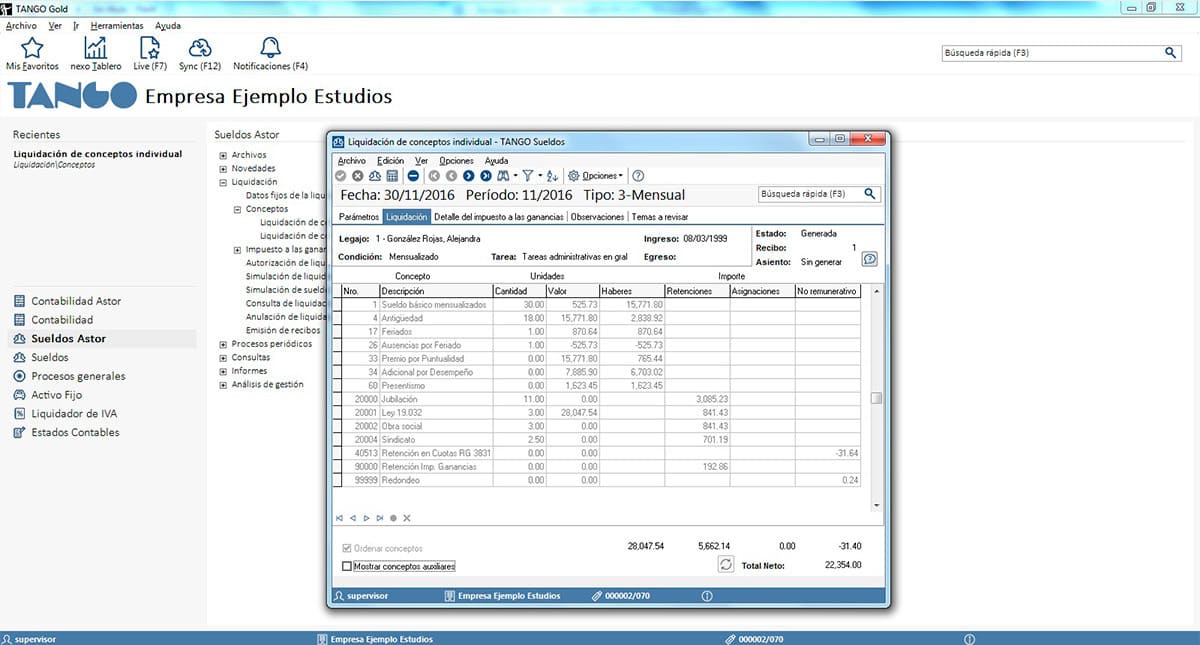Open the nexo Tablero chart icon
1200x645 pixels.
tap(96, 47)
